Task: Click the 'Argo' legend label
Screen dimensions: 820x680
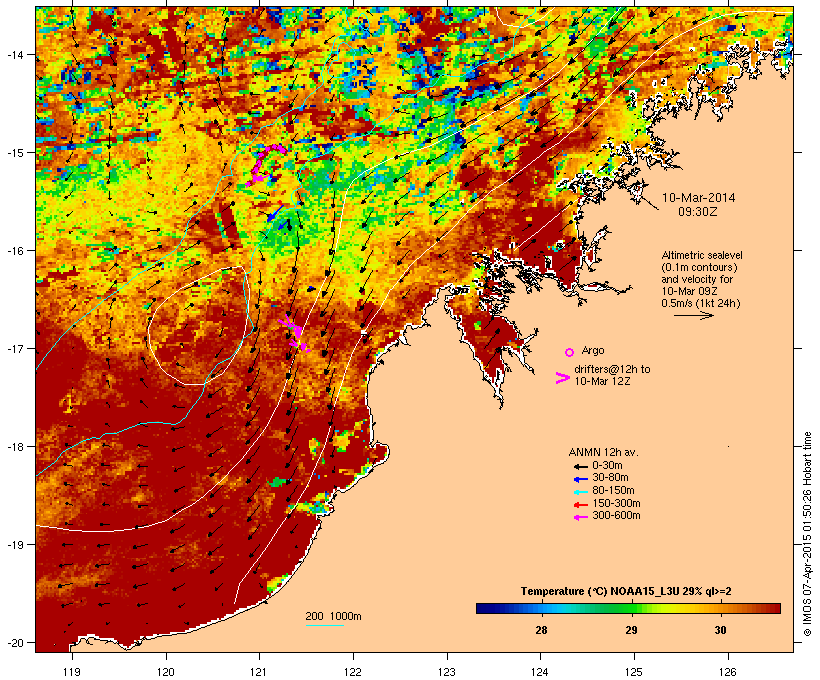Action: tap(593, 350)
